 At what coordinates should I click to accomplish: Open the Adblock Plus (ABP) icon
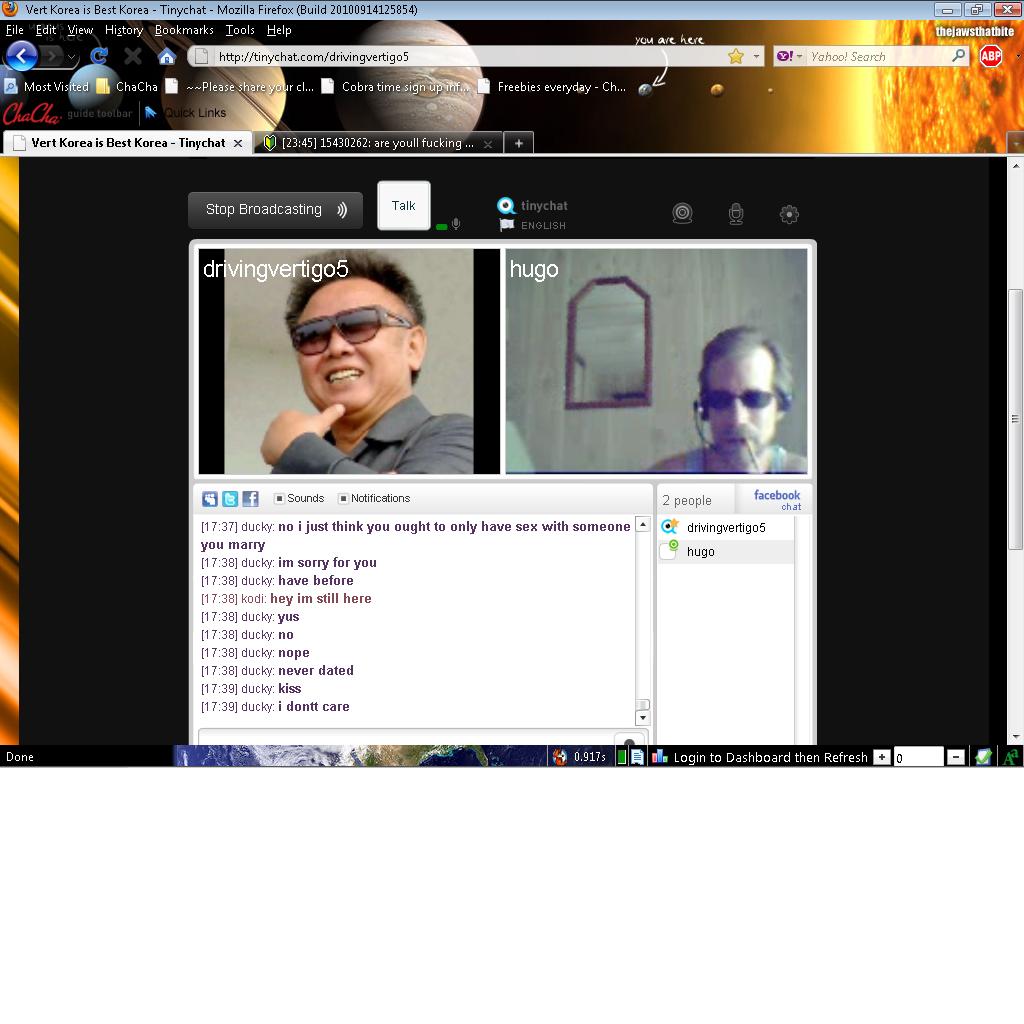[991, 56]
